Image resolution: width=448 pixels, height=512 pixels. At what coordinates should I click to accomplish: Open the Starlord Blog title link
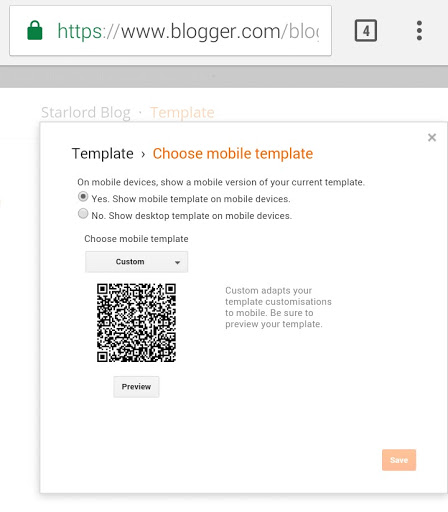click(86, 112)
